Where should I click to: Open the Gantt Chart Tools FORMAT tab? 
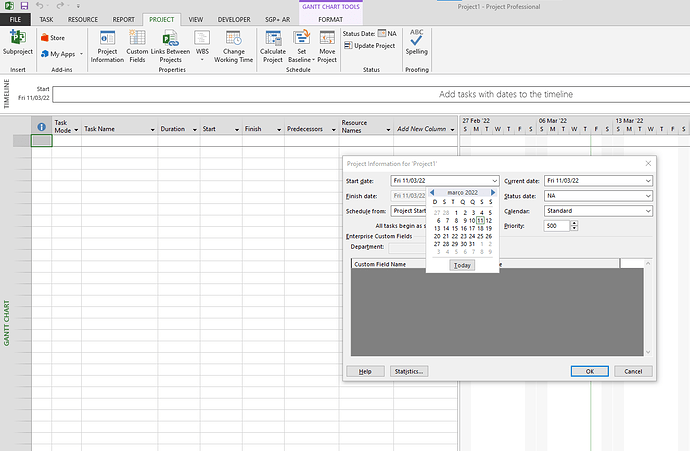coord(330,19)
